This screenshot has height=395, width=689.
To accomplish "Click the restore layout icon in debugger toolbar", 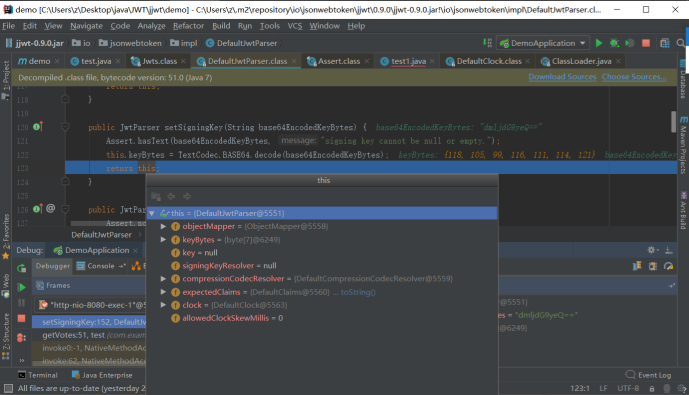I will click(x=637, y=266).
